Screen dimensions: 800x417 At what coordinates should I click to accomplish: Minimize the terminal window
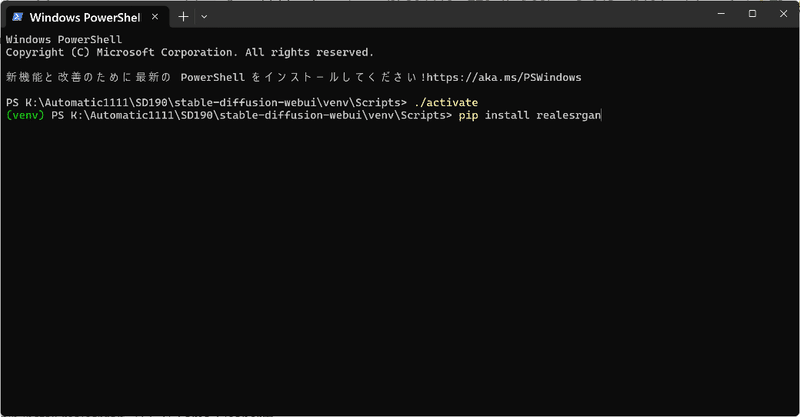click(x=721, y=14)
